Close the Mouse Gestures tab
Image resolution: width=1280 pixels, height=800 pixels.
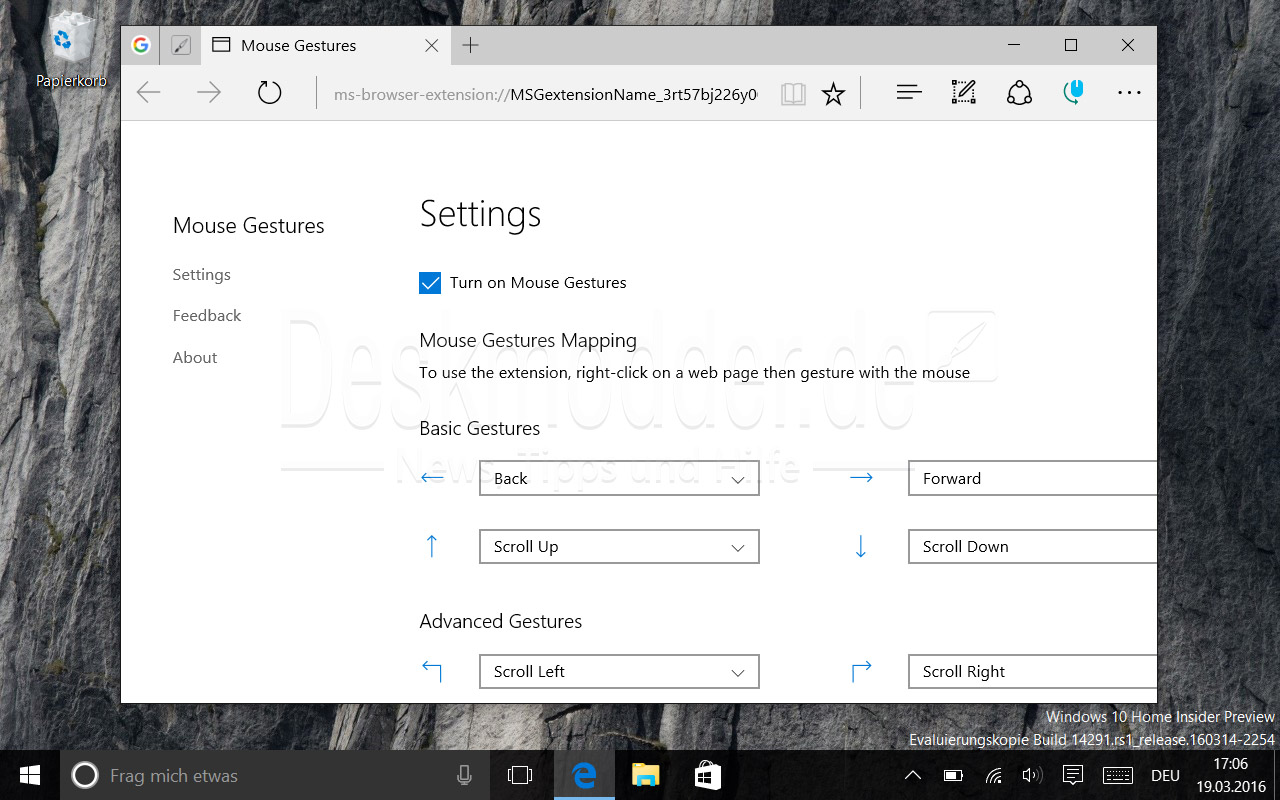pyautogui.click(x=431, y=45)
